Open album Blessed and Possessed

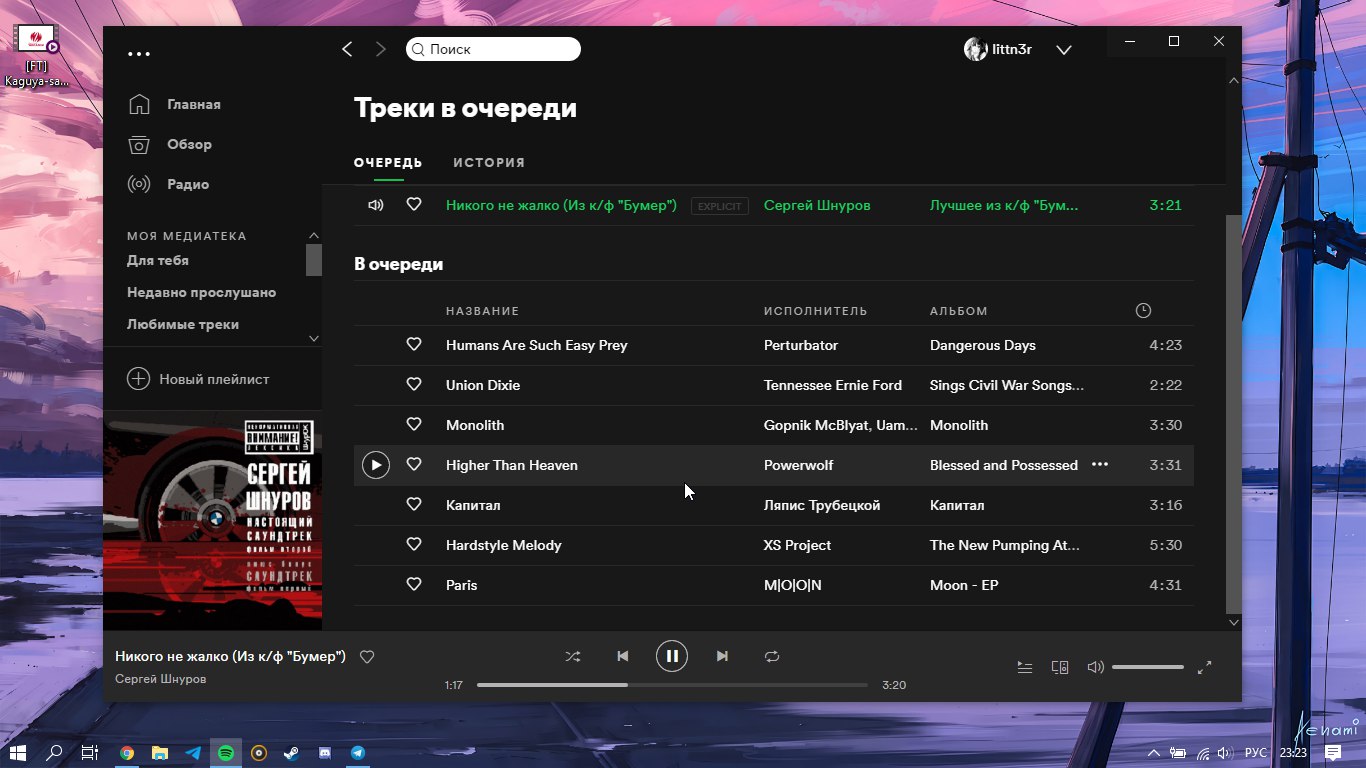[1004, 465]
